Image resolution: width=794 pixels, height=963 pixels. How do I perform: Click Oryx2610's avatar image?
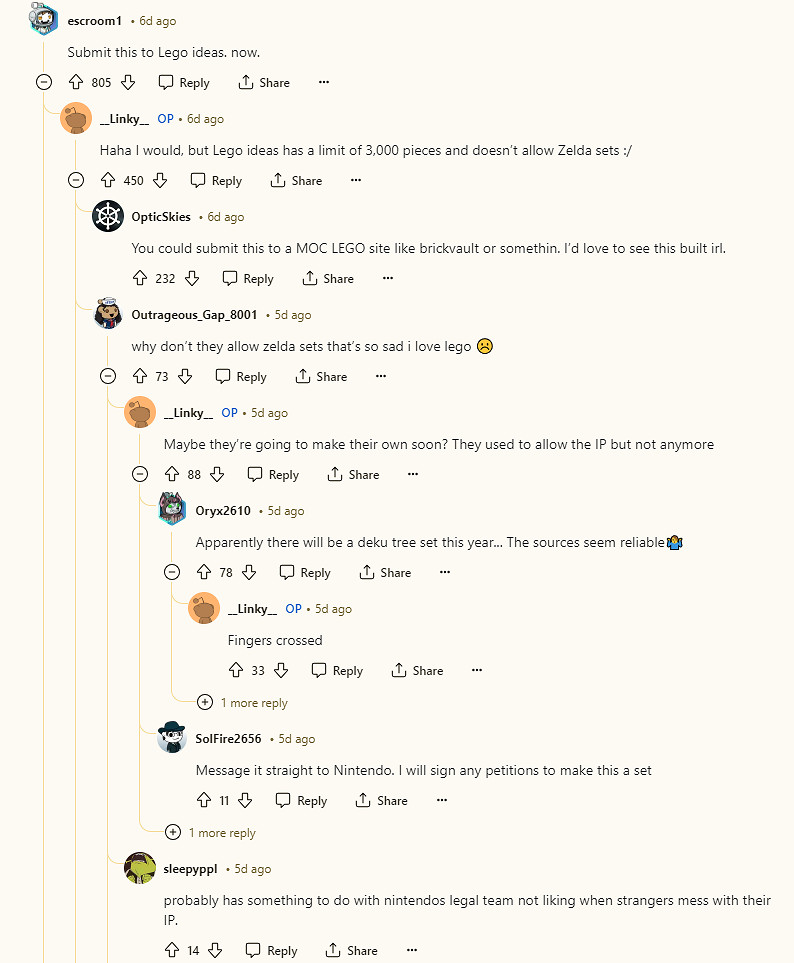tap(172, 510)
